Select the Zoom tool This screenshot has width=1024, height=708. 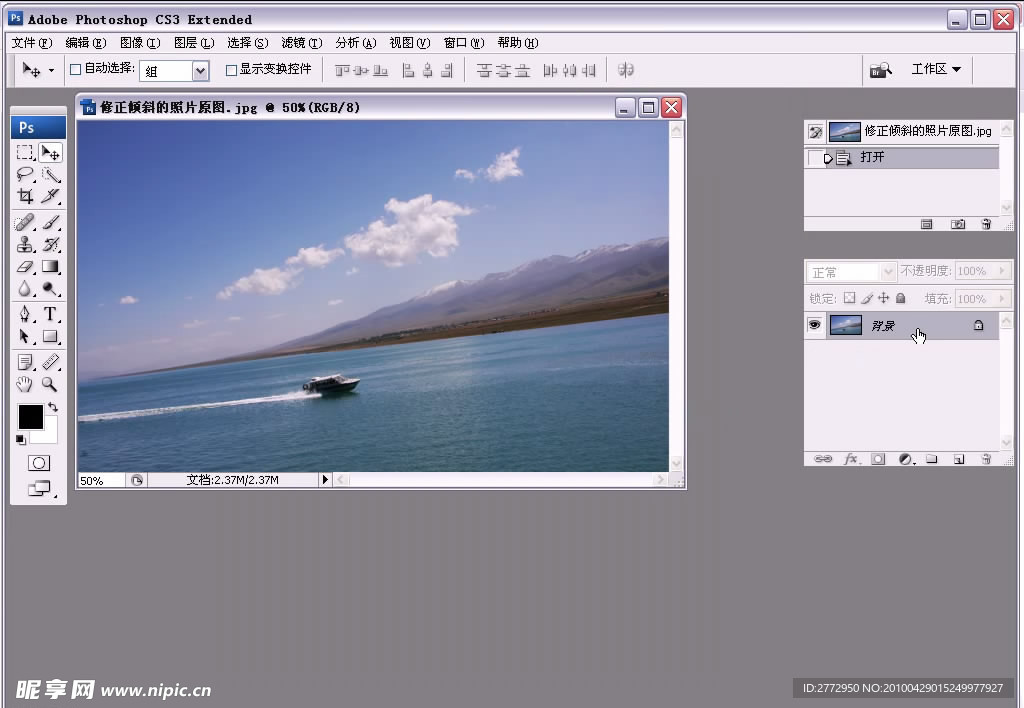click(x=50, y=384)
